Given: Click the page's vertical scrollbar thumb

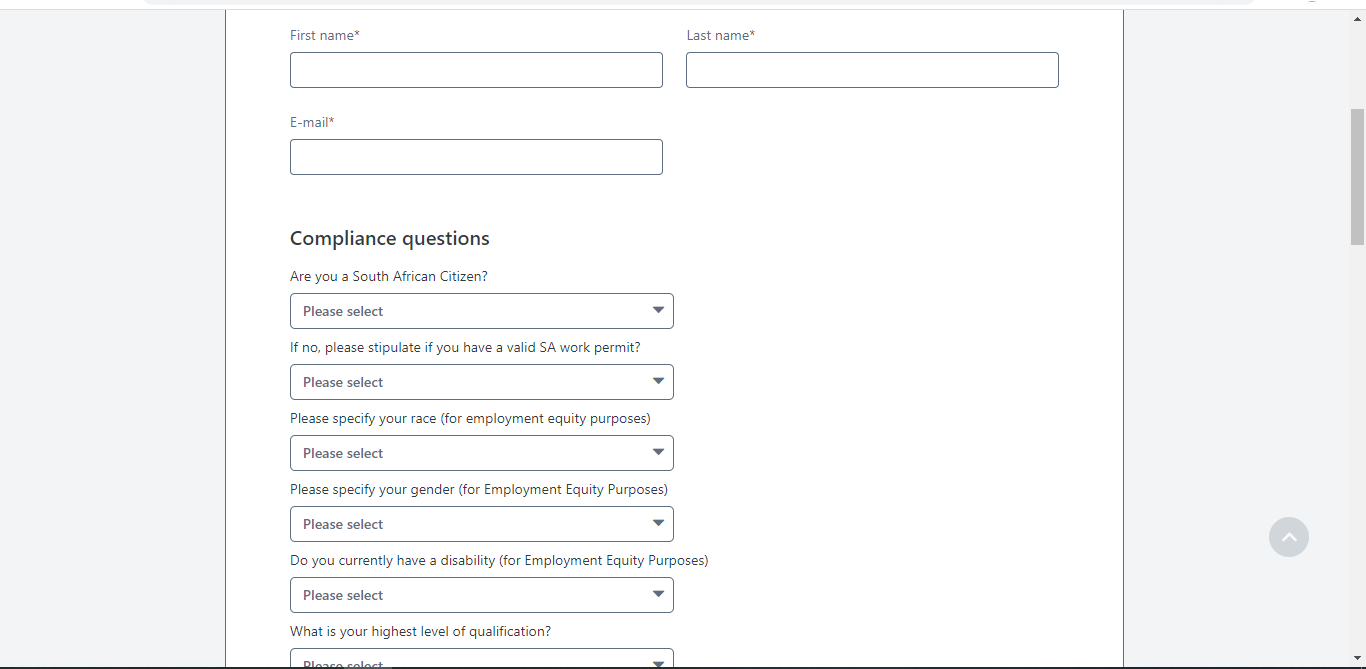Looking at the screenshot, I should 1357,176.
